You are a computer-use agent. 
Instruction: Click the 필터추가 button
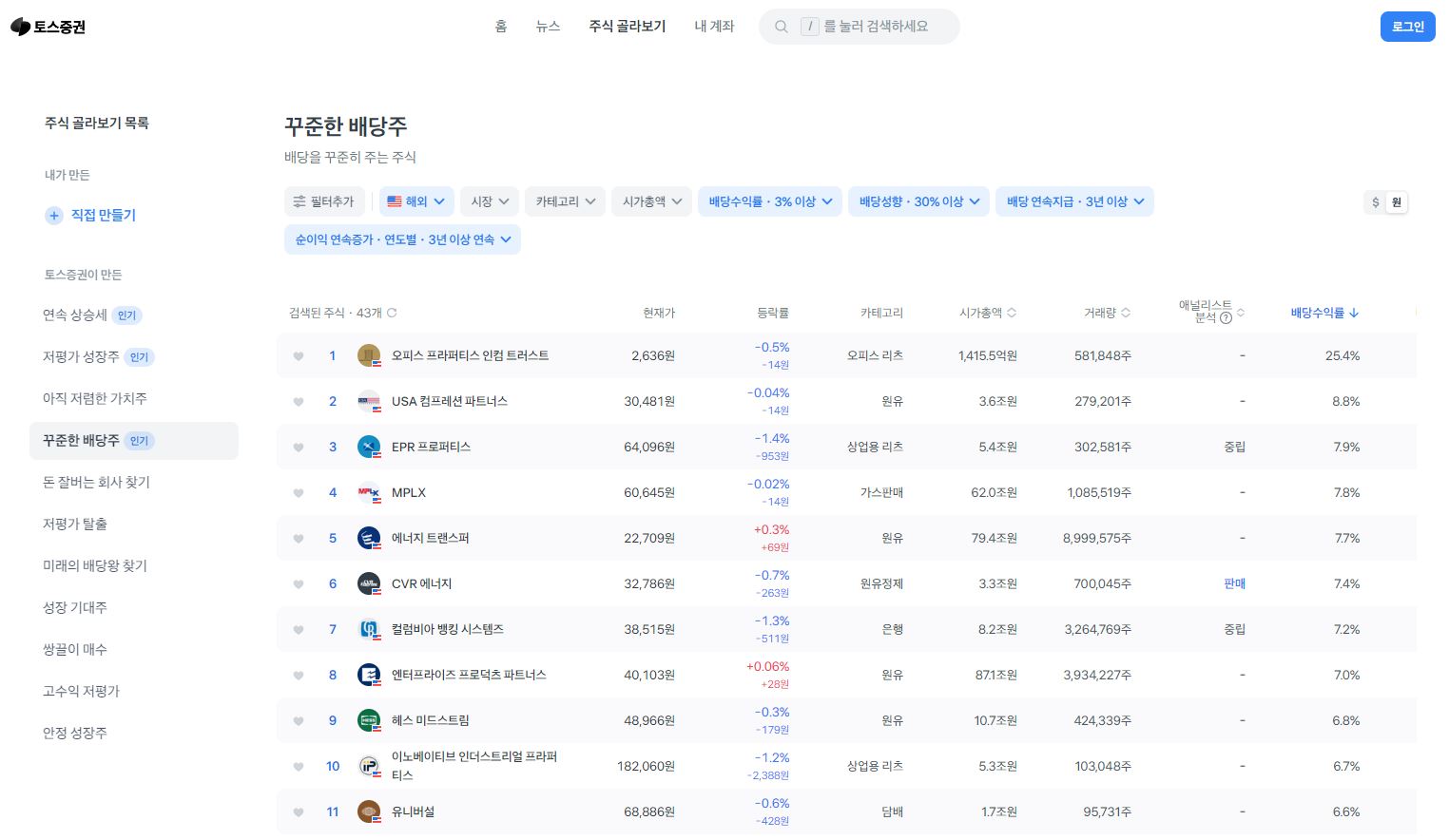point(323,201)
